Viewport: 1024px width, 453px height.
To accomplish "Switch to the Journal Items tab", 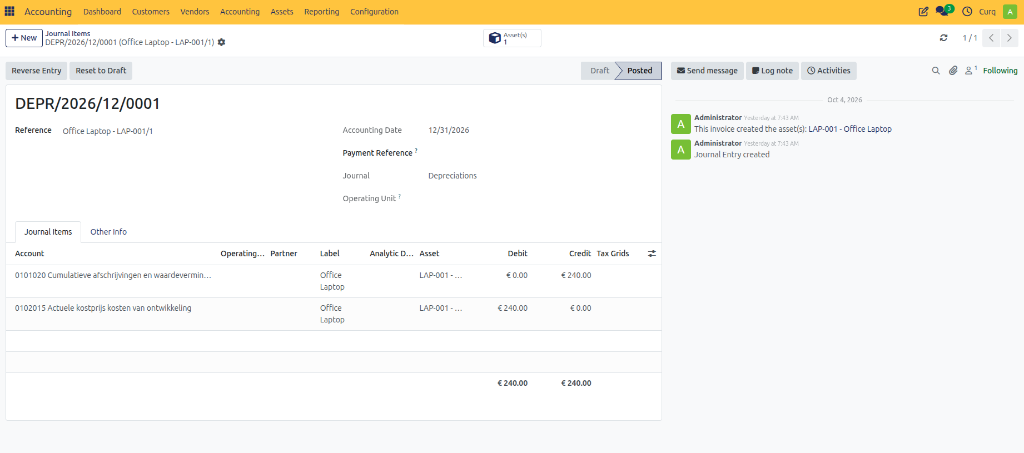I will (x=48, y=232).
